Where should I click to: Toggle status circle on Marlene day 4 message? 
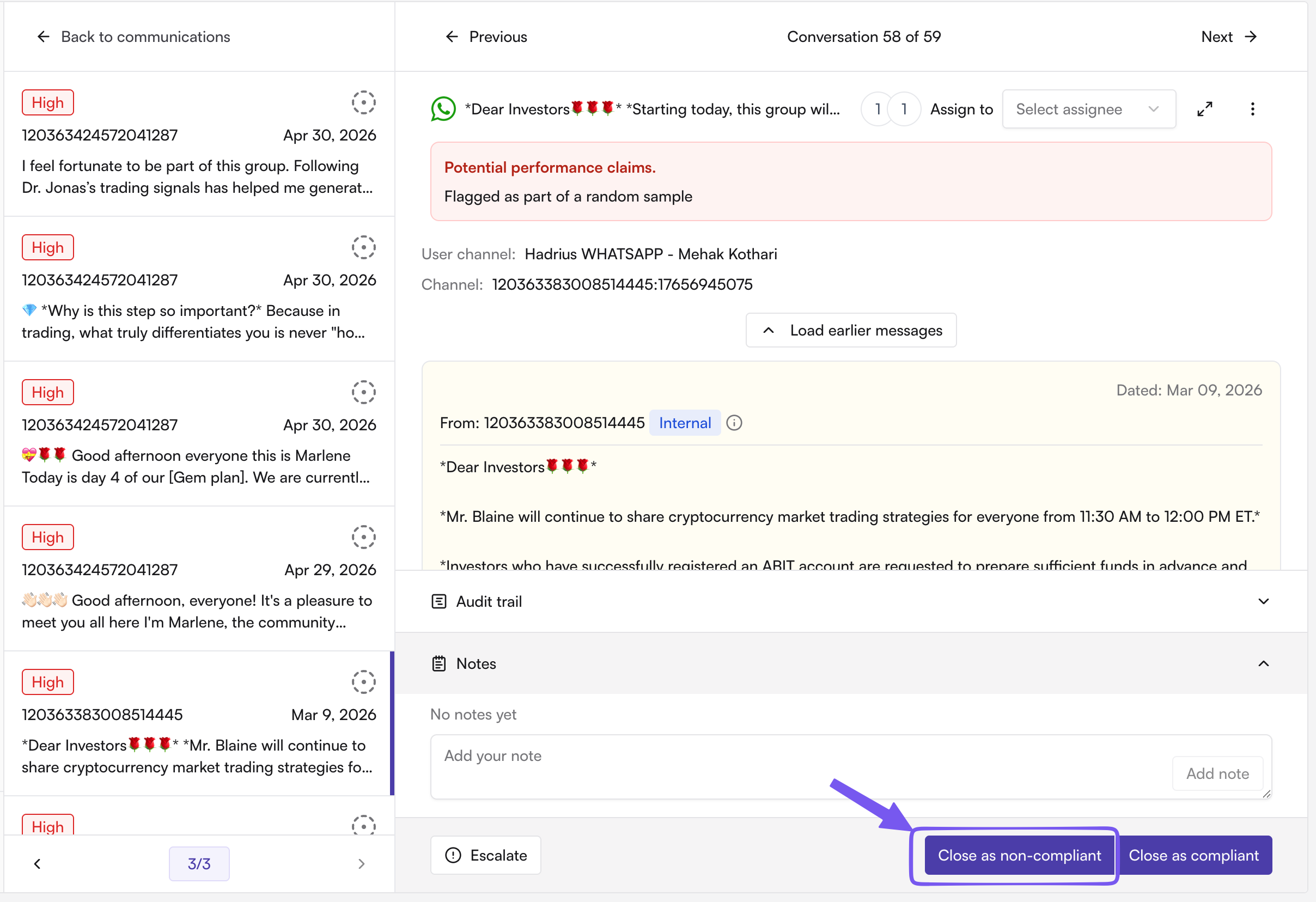pos(363,392)
